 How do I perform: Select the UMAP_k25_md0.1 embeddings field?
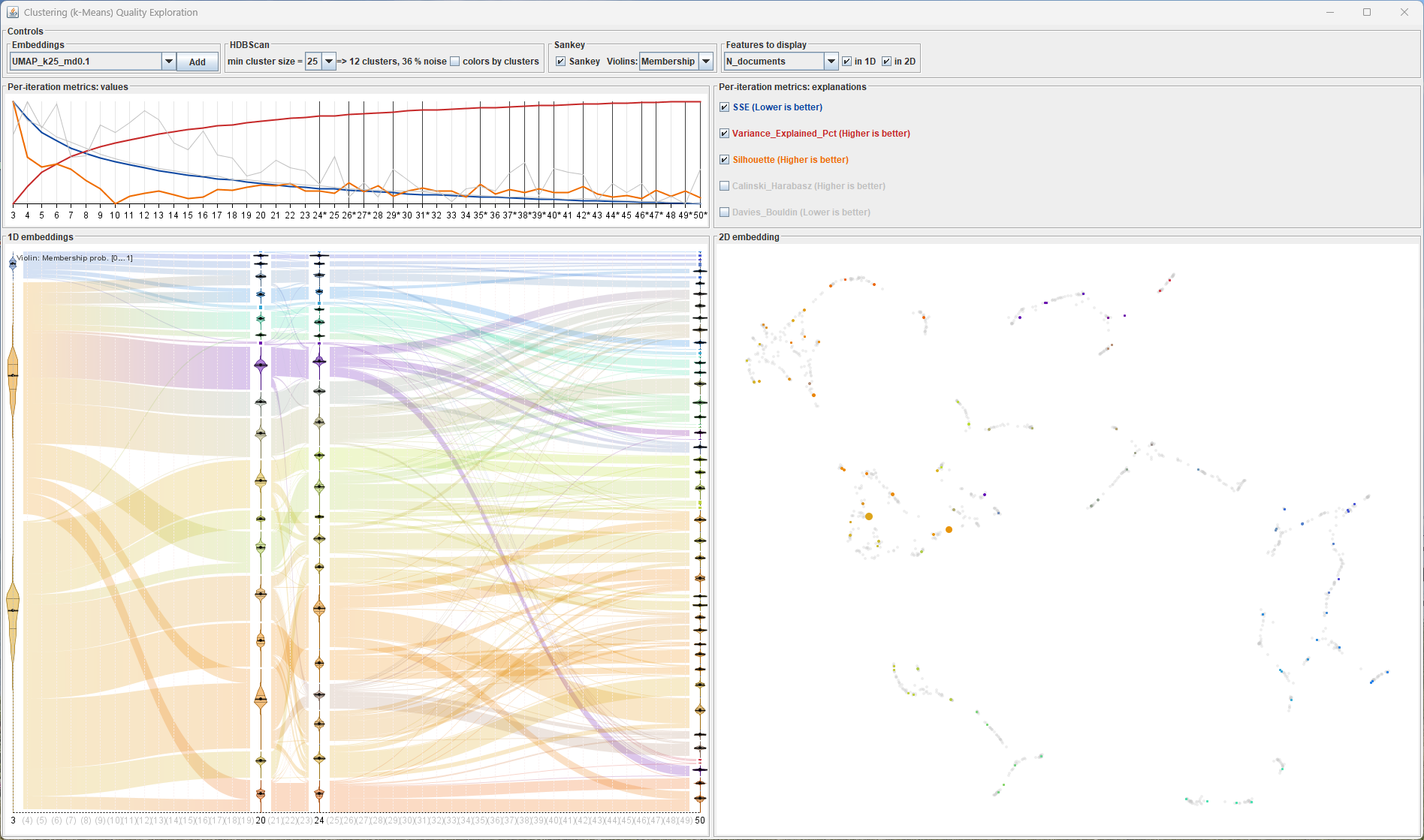pyautogui.click(x=86, y=62)
